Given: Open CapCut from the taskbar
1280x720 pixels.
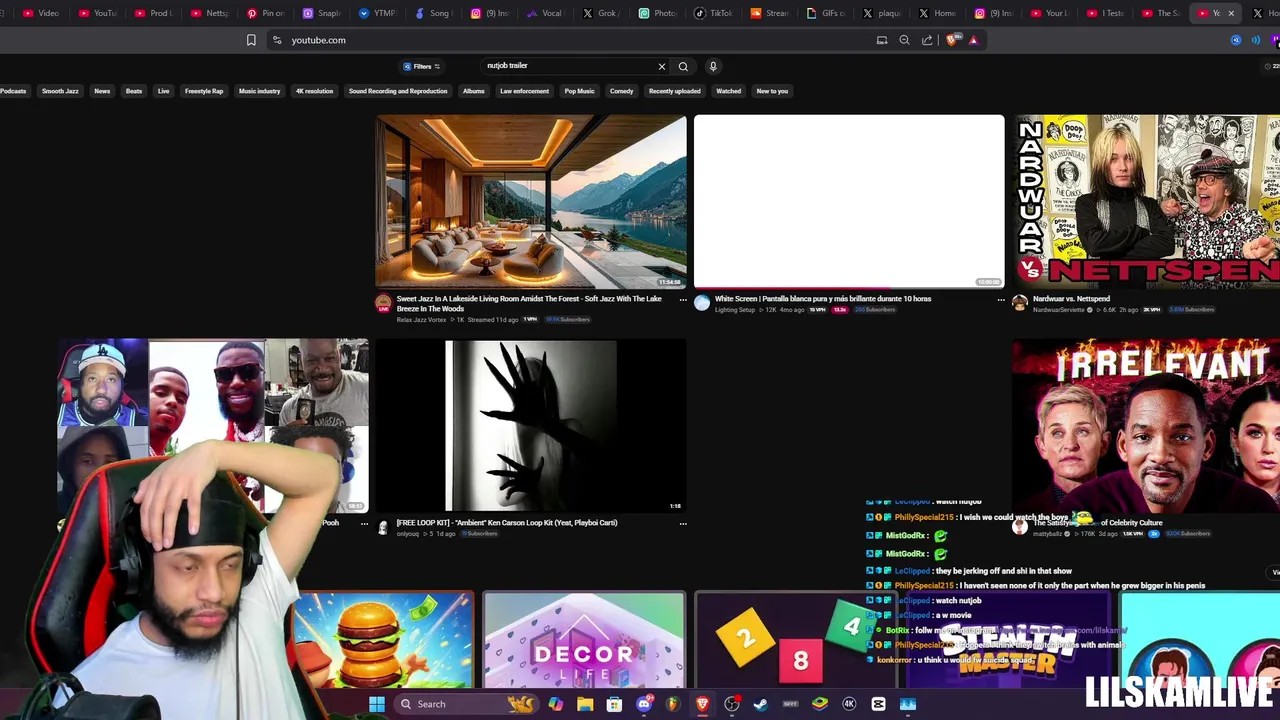Looking at the screenshot, I should click(x=878, y=704).
